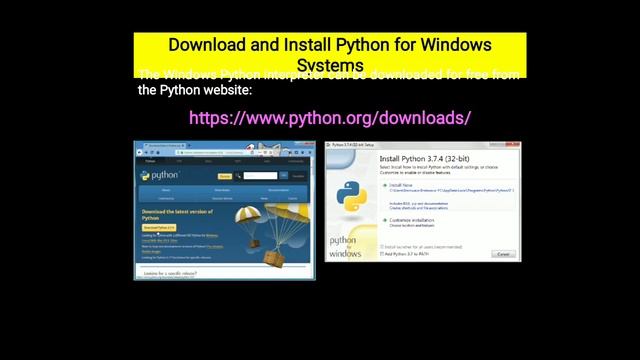Image resolution: width=640 pixels, height=360 pixels.
Task: Choose Install Now in Python setup
Action: pos(401,185)
